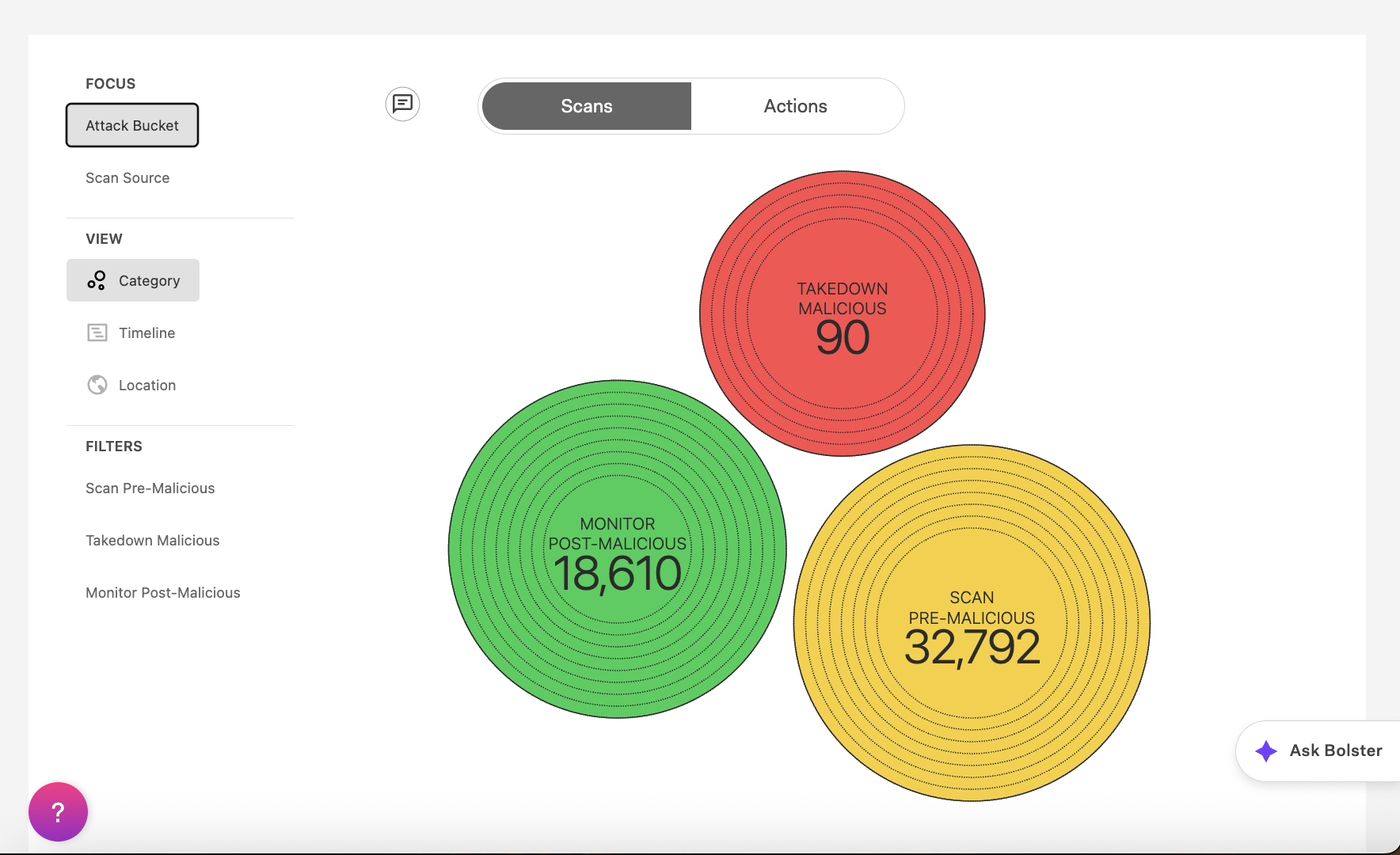Click the Location globe icon
The width and height of the screenshot is (1400, 855).
(97, 385)
